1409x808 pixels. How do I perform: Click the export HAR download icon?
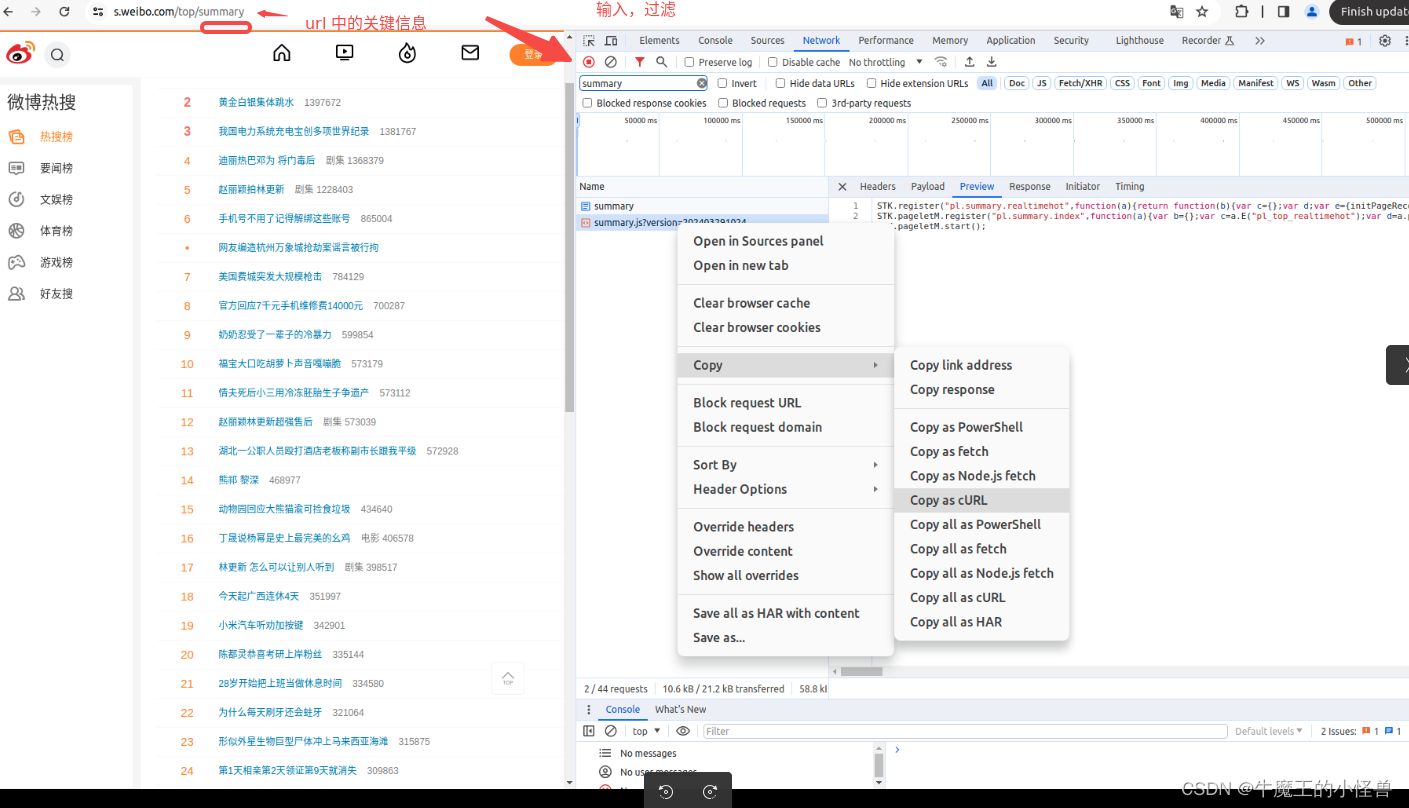[x=991, y=62]
